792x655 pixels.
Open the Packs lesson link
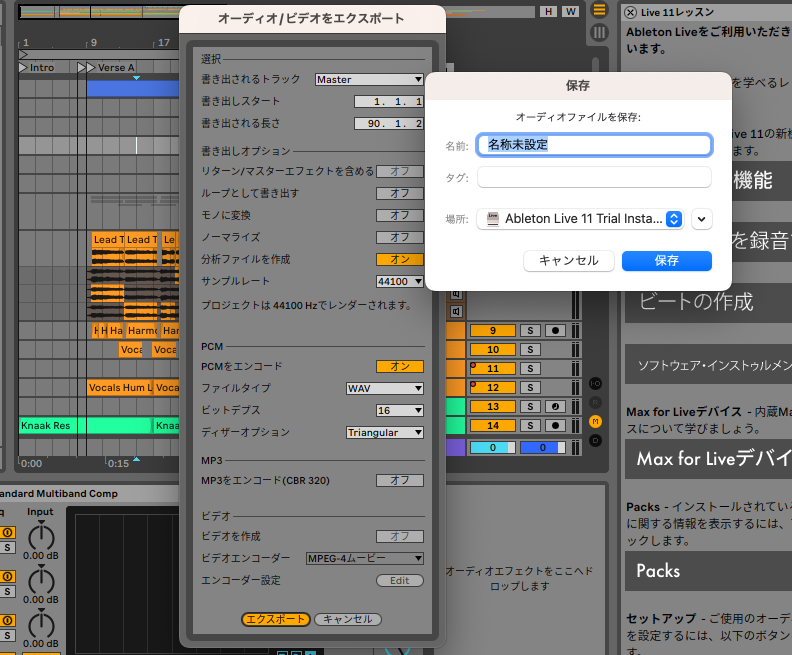pyautogui.click(x=708, y=571)
